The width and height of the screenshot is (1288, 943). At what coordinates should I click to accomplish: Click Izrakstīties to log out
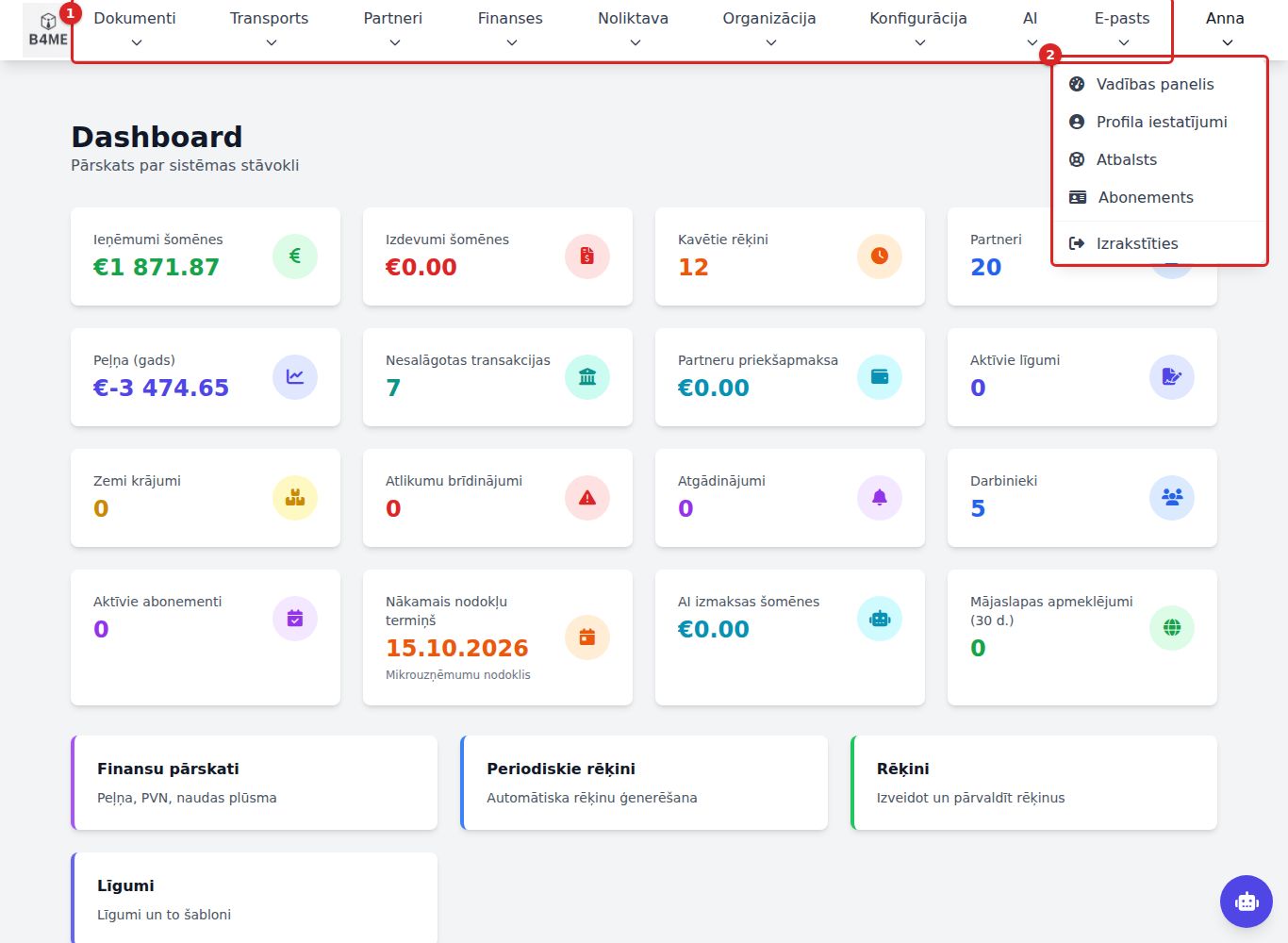1159,243
